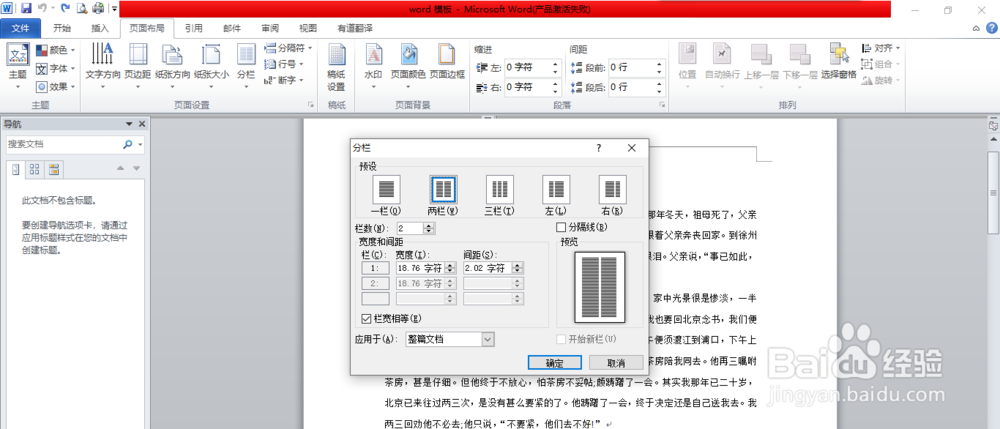The width and height of the screenshot is (1000, 429).
Task: Click the Word Help question mark icon
Action: [x=992, y=28]
